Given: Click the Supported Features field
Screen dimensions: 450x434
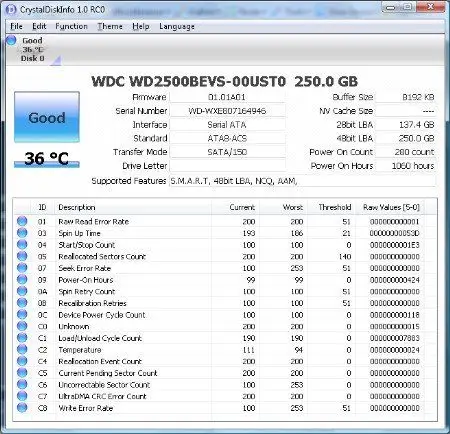Looking at the screenshot, I should pyautogui.click(x=302, y=181).
